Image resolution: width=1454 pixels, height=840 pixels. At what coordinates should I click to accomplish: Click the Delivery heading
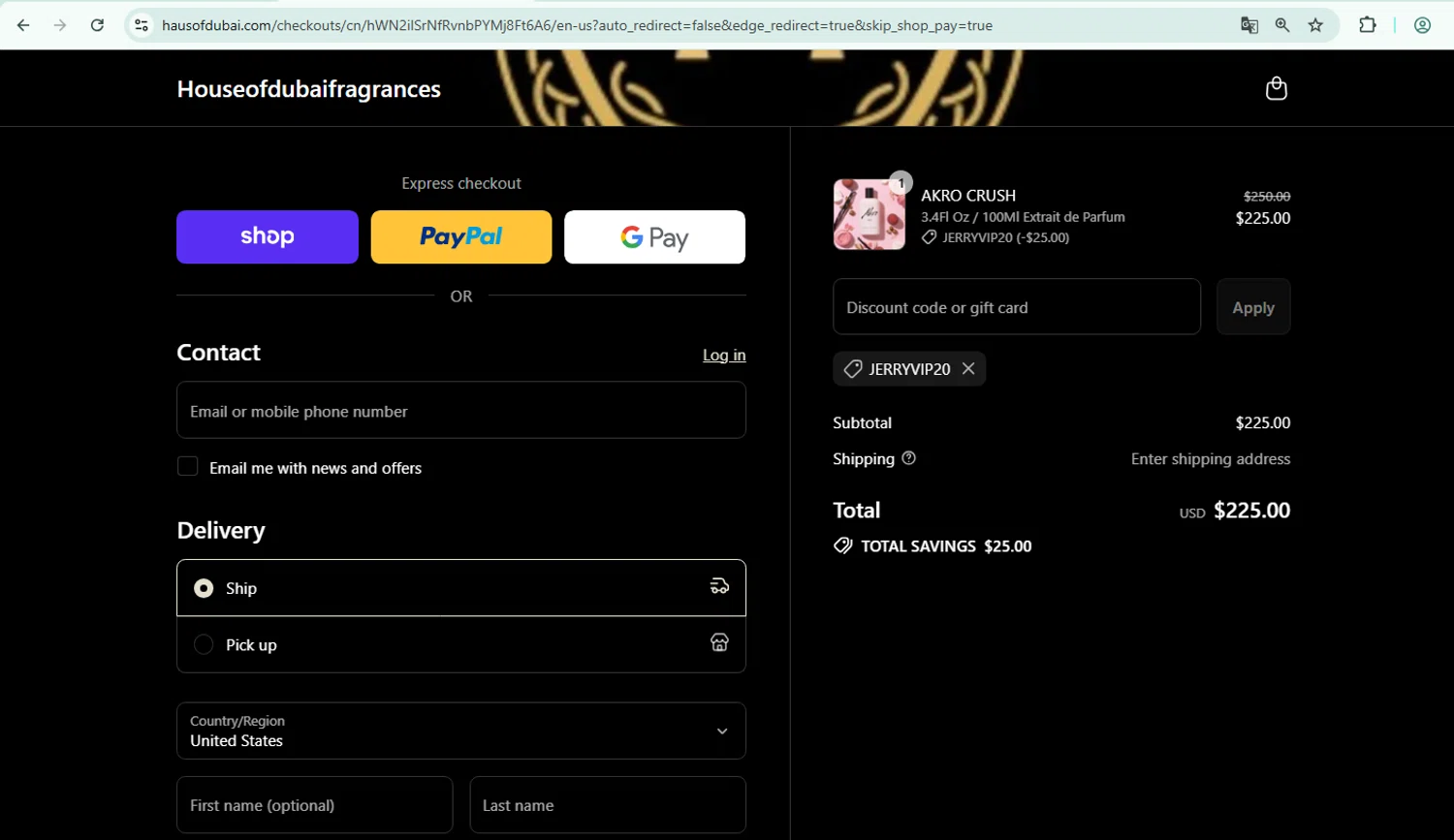pos(221,530)
